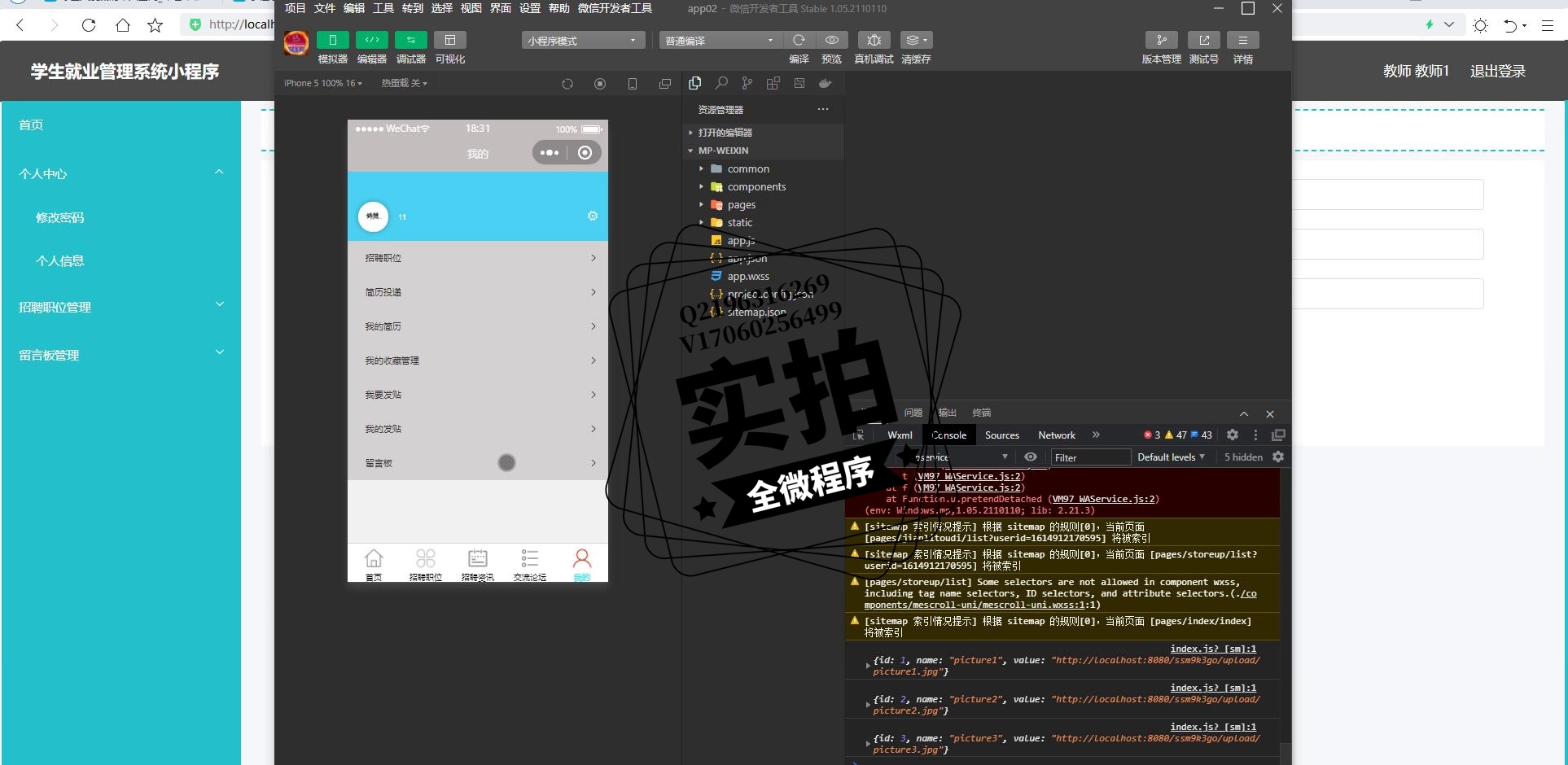Refresh the simulator
This screenshot has width=1568, height=765.
coord(567,84)
